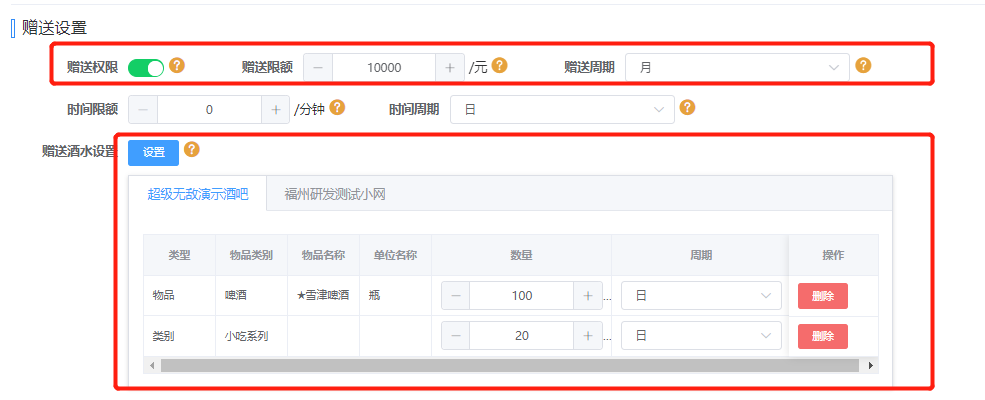Toggle the 赠送权限 switch
The width and height of the screenshot is (985, 400).
(x=146, y=68)
